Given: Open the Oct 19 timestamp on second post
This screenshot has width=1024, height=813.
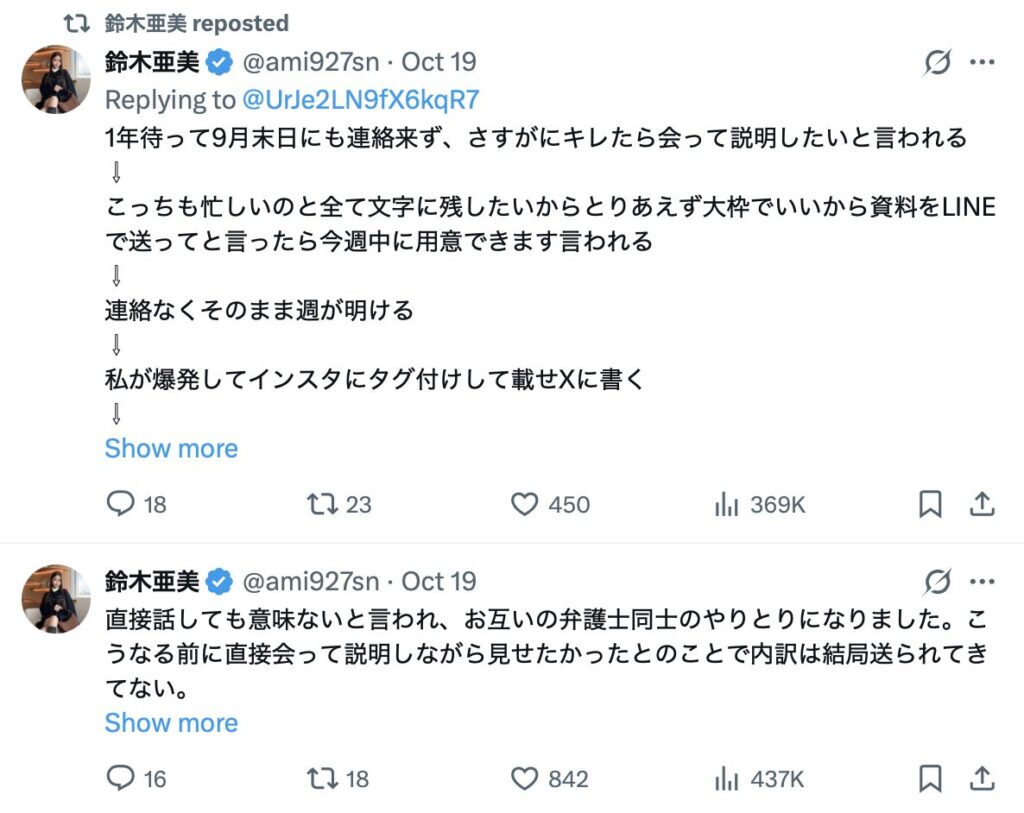Looking at the screenshot, I should pos(438,581).
